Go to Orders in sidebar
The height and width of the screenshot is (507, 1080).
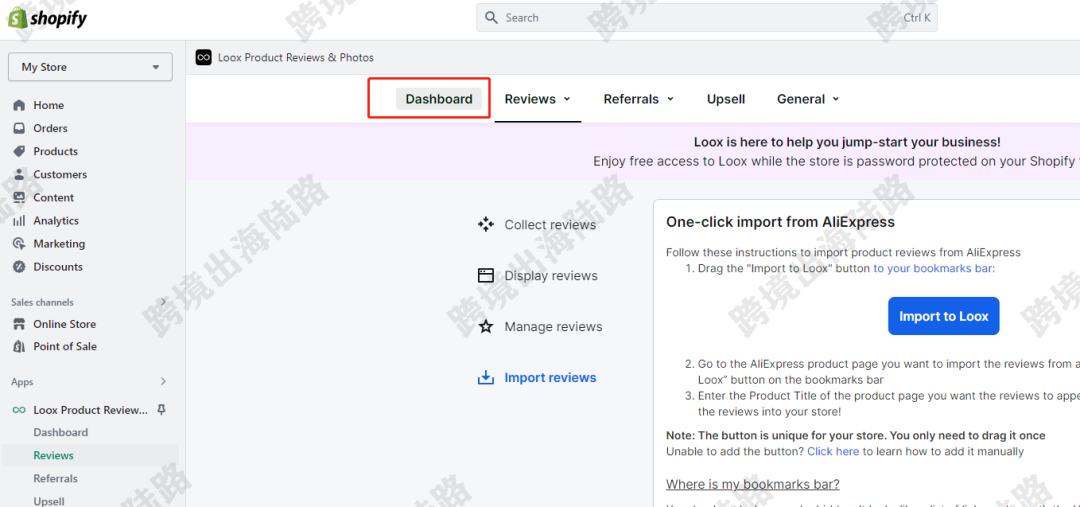(50, 128)
